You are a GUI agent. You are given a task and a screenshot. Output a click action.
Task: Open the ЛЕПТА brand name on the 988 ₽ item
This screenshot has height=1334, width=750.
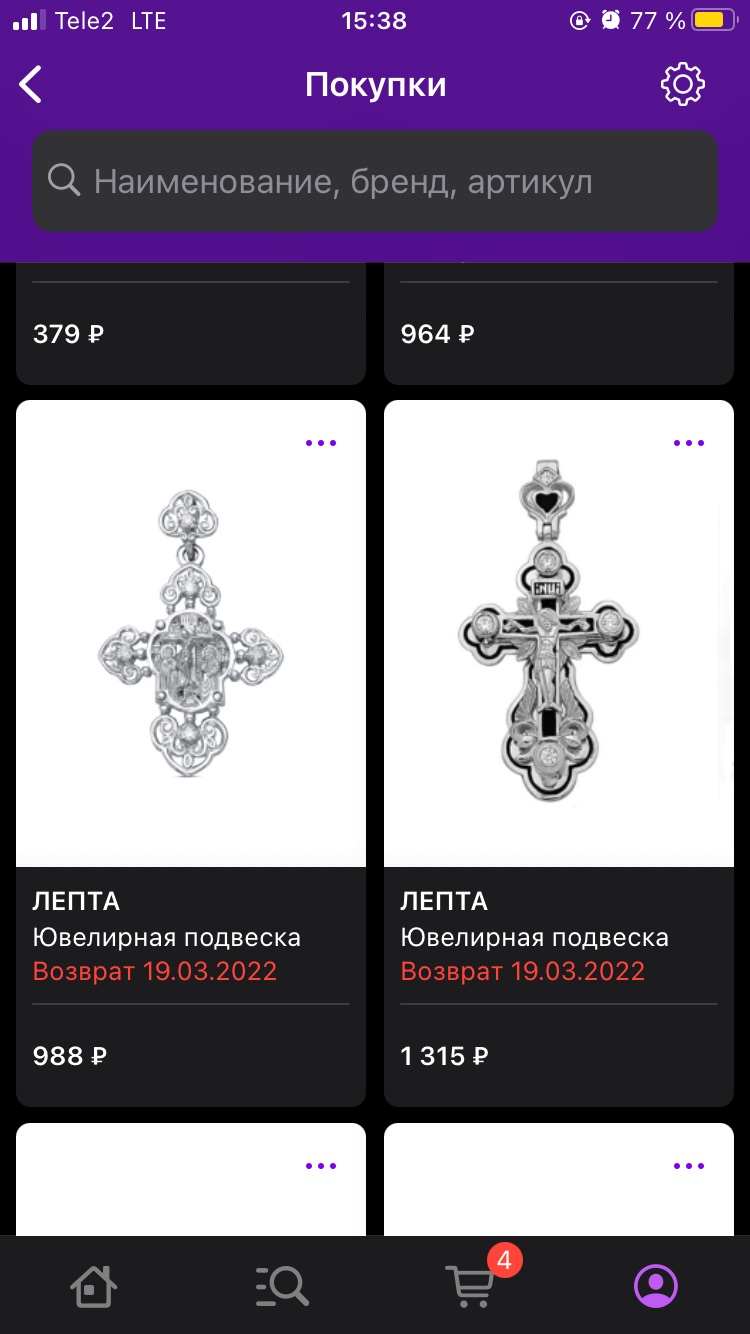(x=76, y=901)
